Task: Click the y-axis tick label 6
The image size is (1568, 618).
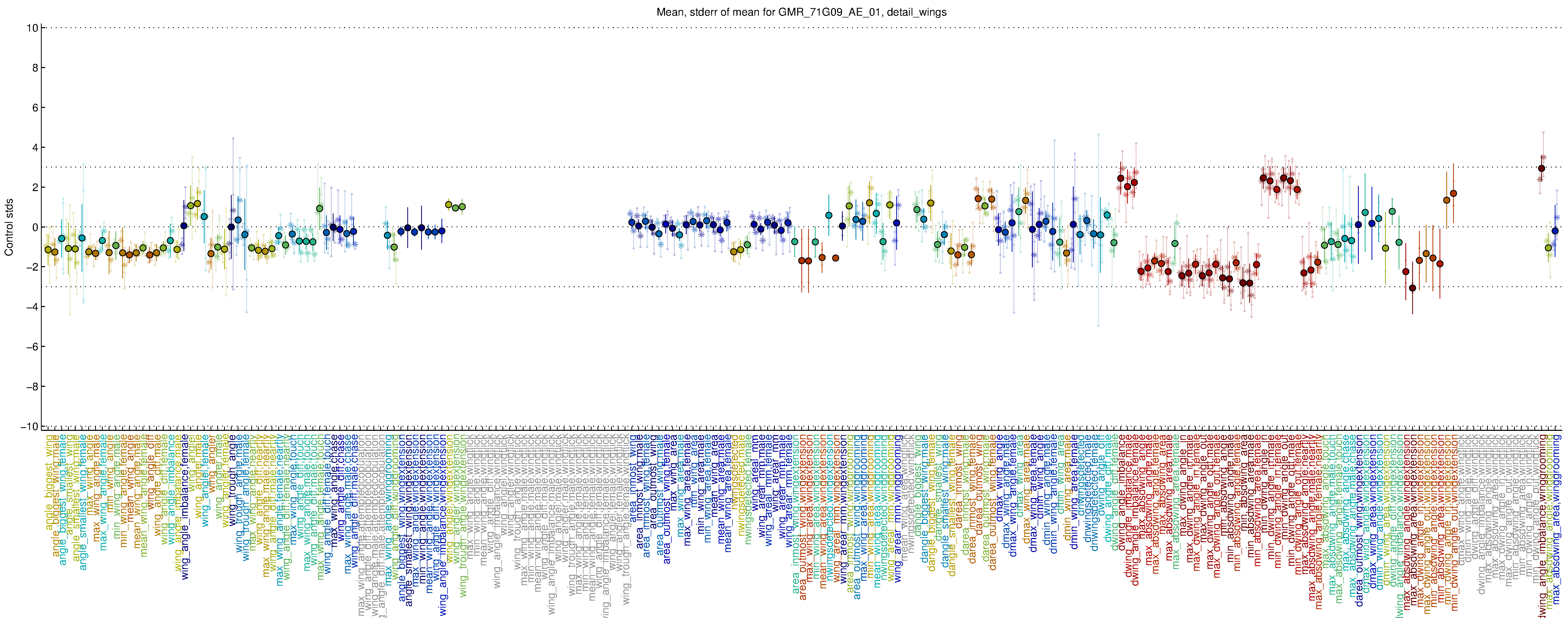Action: [35, 108]
